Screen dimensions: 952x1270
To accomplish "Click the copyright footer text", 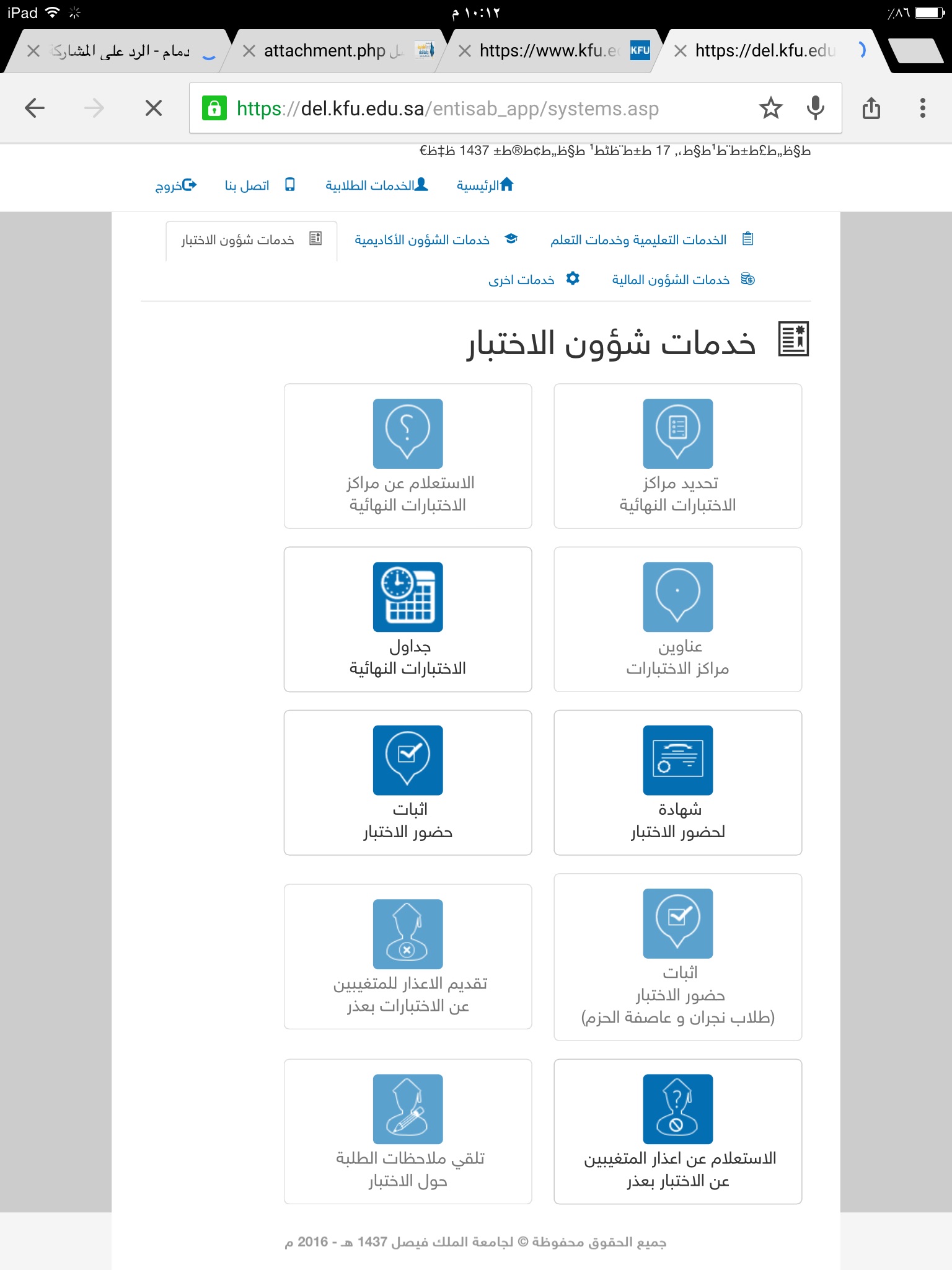I will pyautogui.click(x=475, y=1242).
